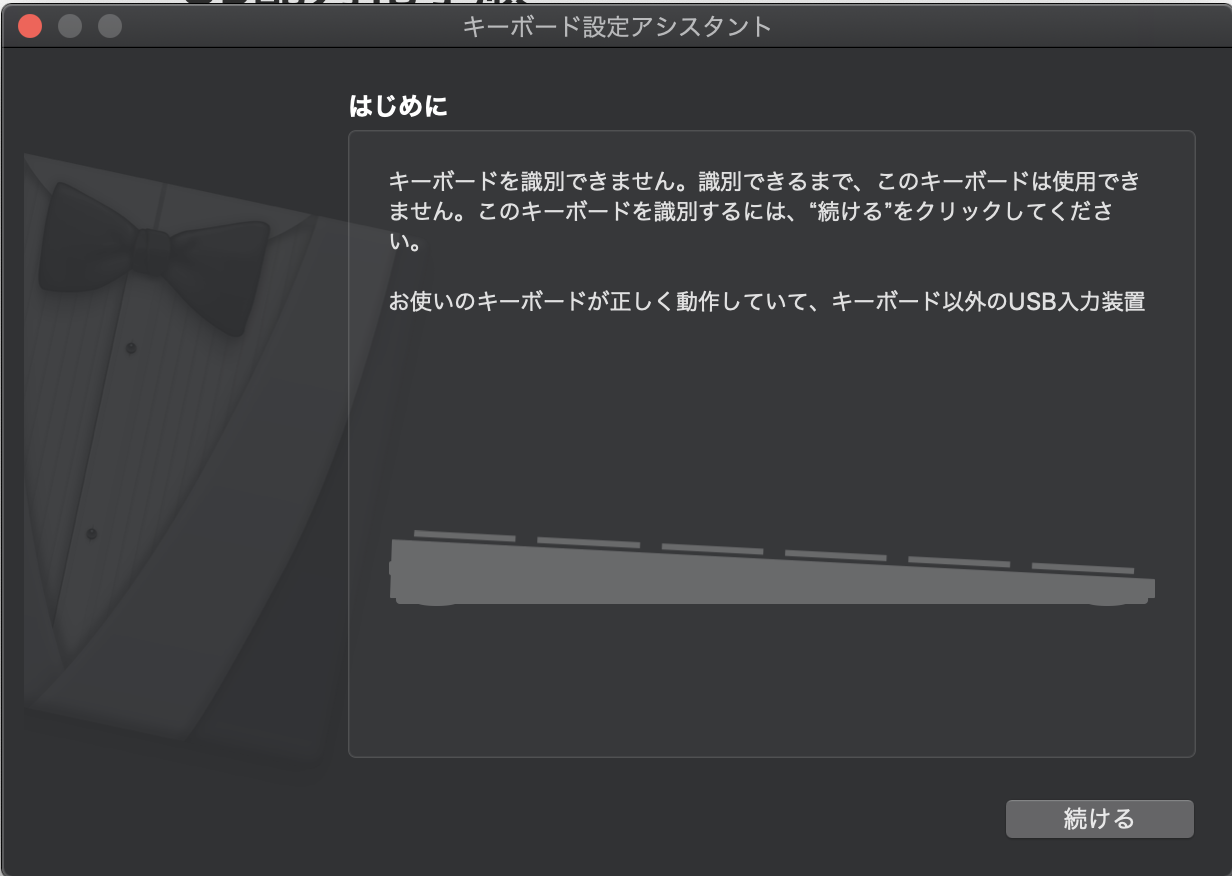
Task: Click the upper shirt stud on tuxedo
Action: pyautogui.click(x=131, y=348)
